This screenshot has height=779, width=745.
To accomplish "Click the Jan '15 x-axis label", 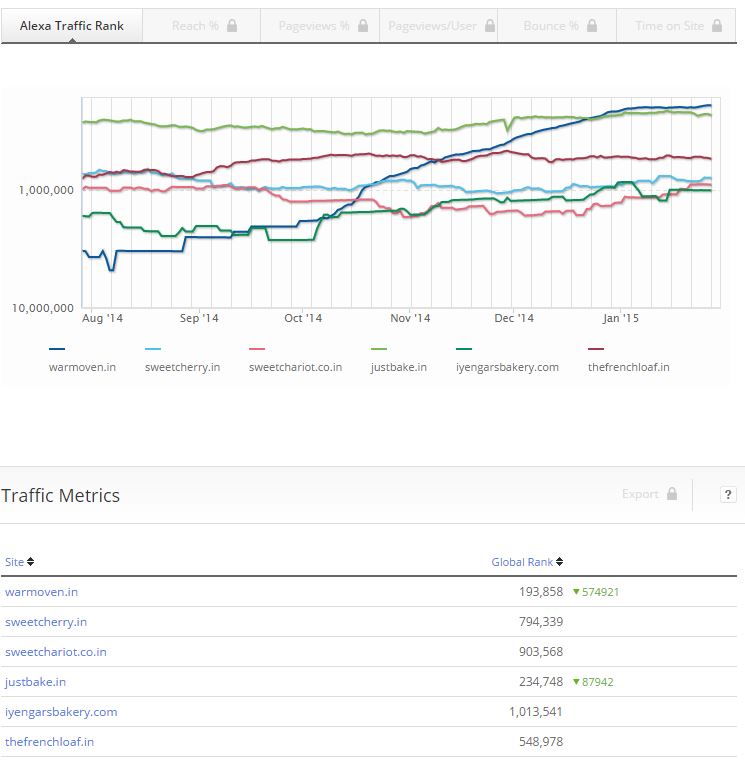I will 620,318.
